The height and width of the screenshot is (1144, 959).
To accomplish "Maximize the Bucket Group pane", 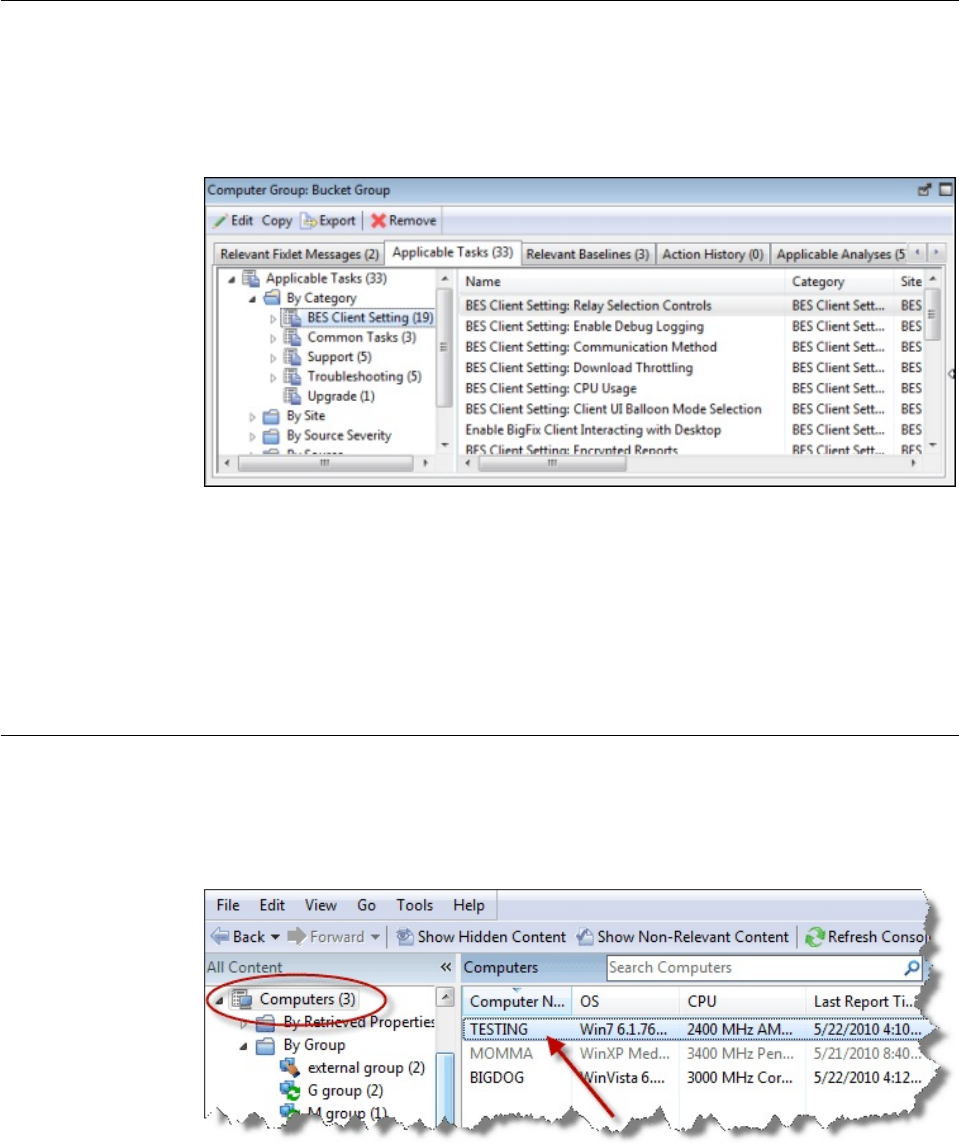I will [945, 190].
